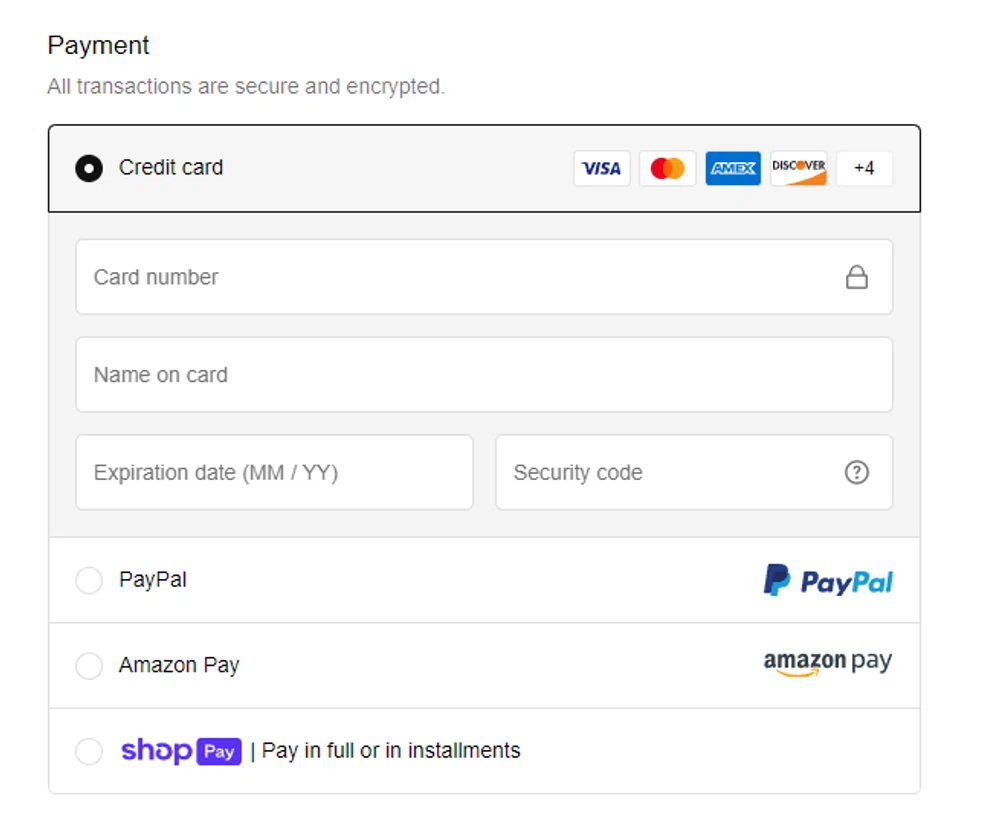
Task: Show more card types via +4 badge
Action: (x=864, y=168)
